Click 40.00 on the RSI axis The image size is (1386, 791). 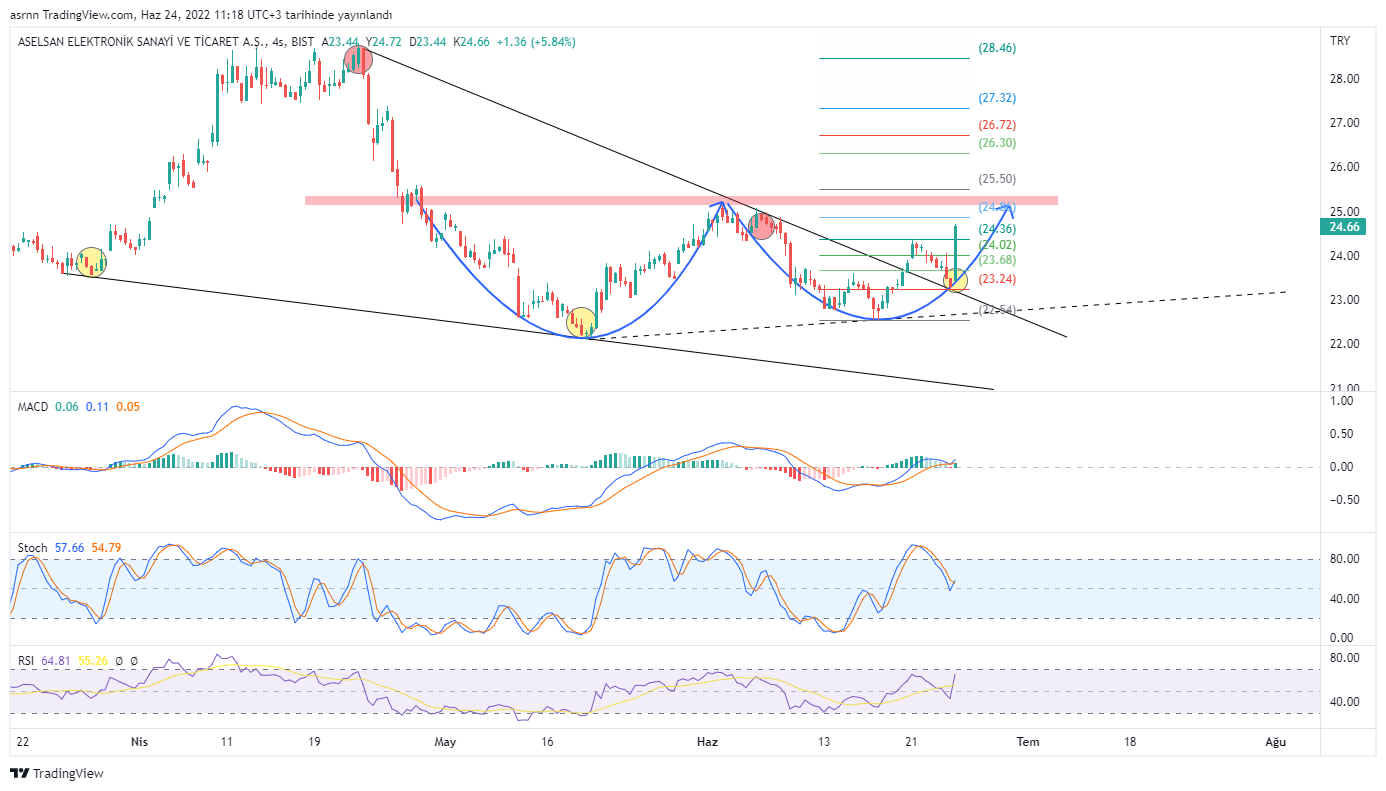point(1344,702)
